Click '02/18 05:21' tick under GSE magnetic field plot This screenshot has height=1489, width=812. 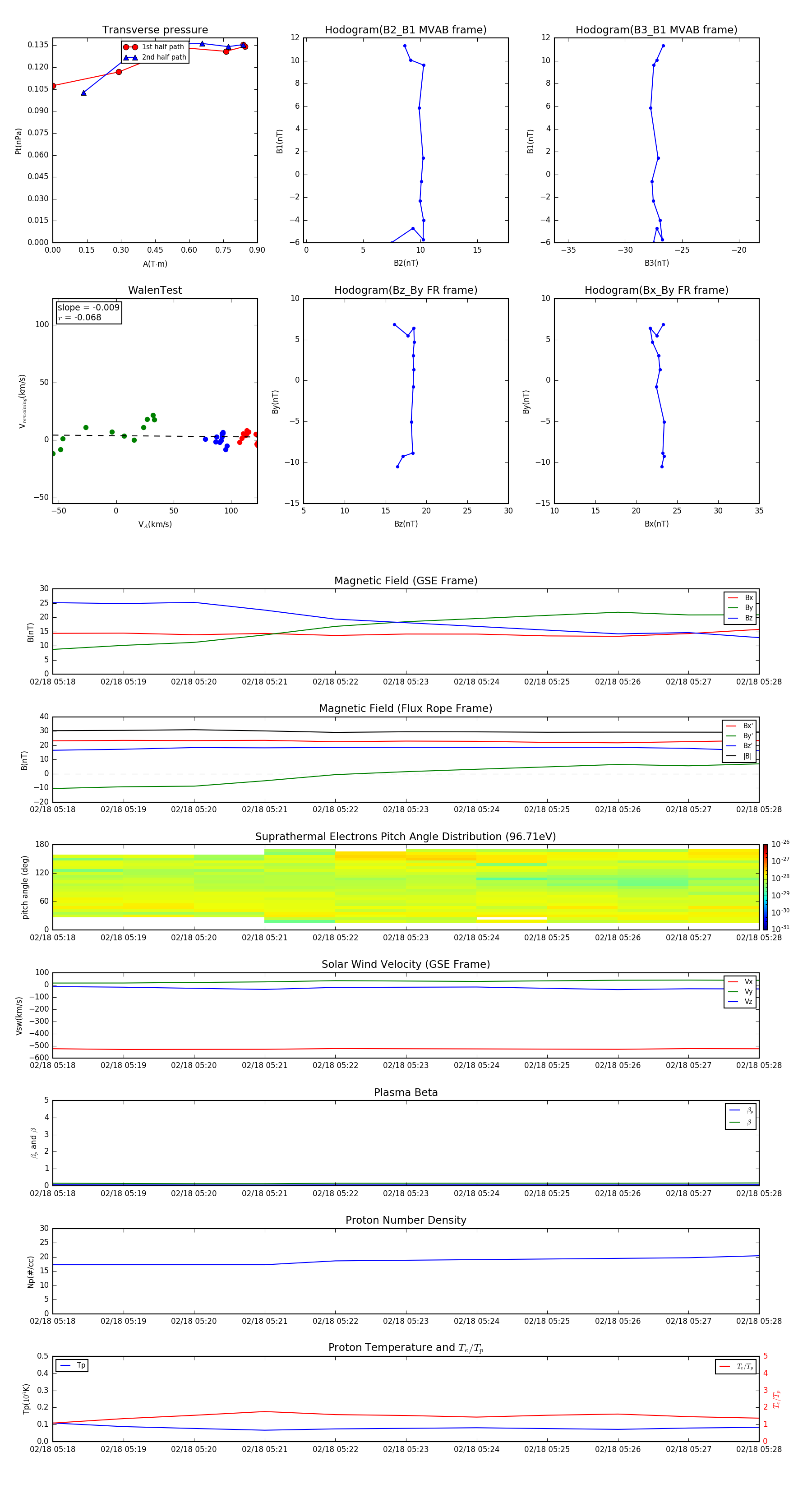tap(264, 682)
